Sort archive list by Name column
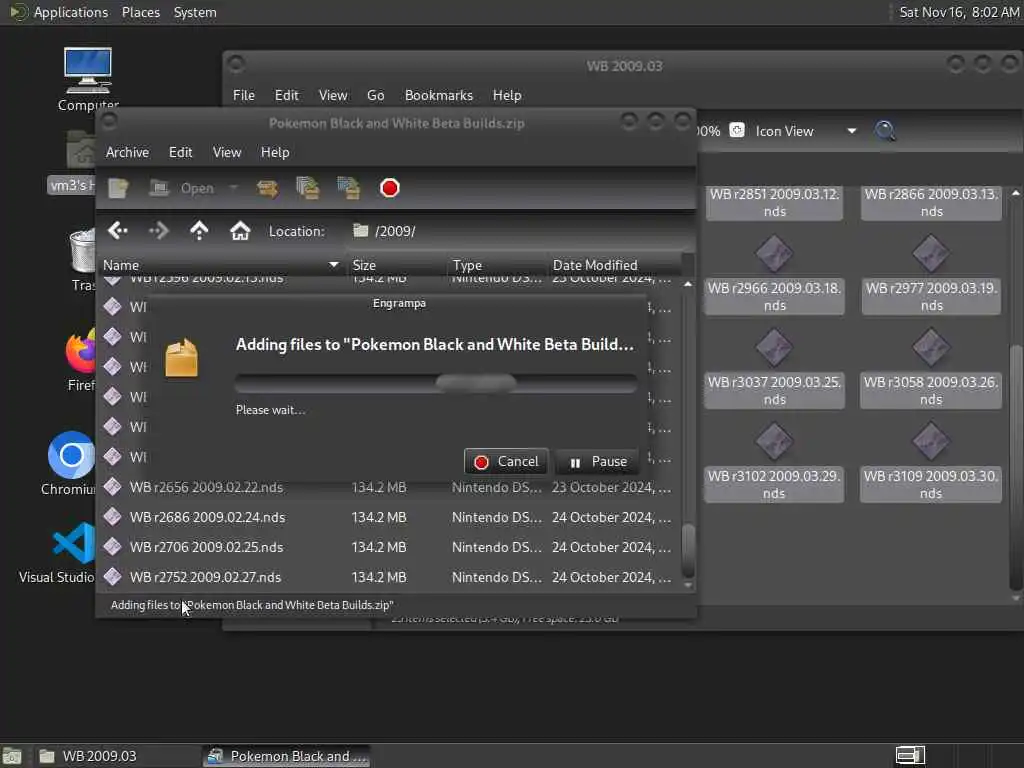Image resolution: width=1024 pixels, height=768 pixels. click(221, 265)
